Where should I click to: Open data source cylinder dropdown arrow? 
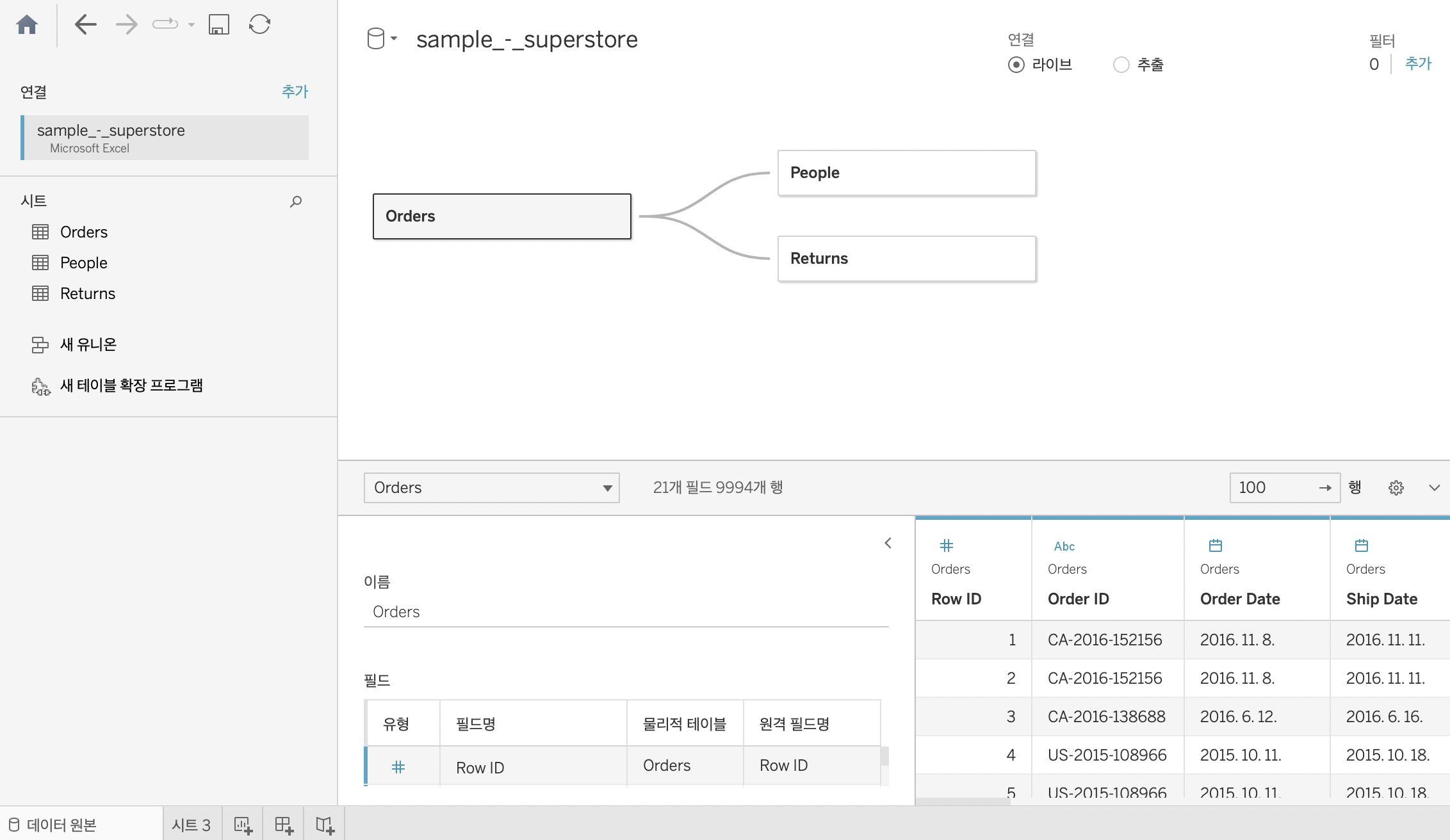click(394, 39)
